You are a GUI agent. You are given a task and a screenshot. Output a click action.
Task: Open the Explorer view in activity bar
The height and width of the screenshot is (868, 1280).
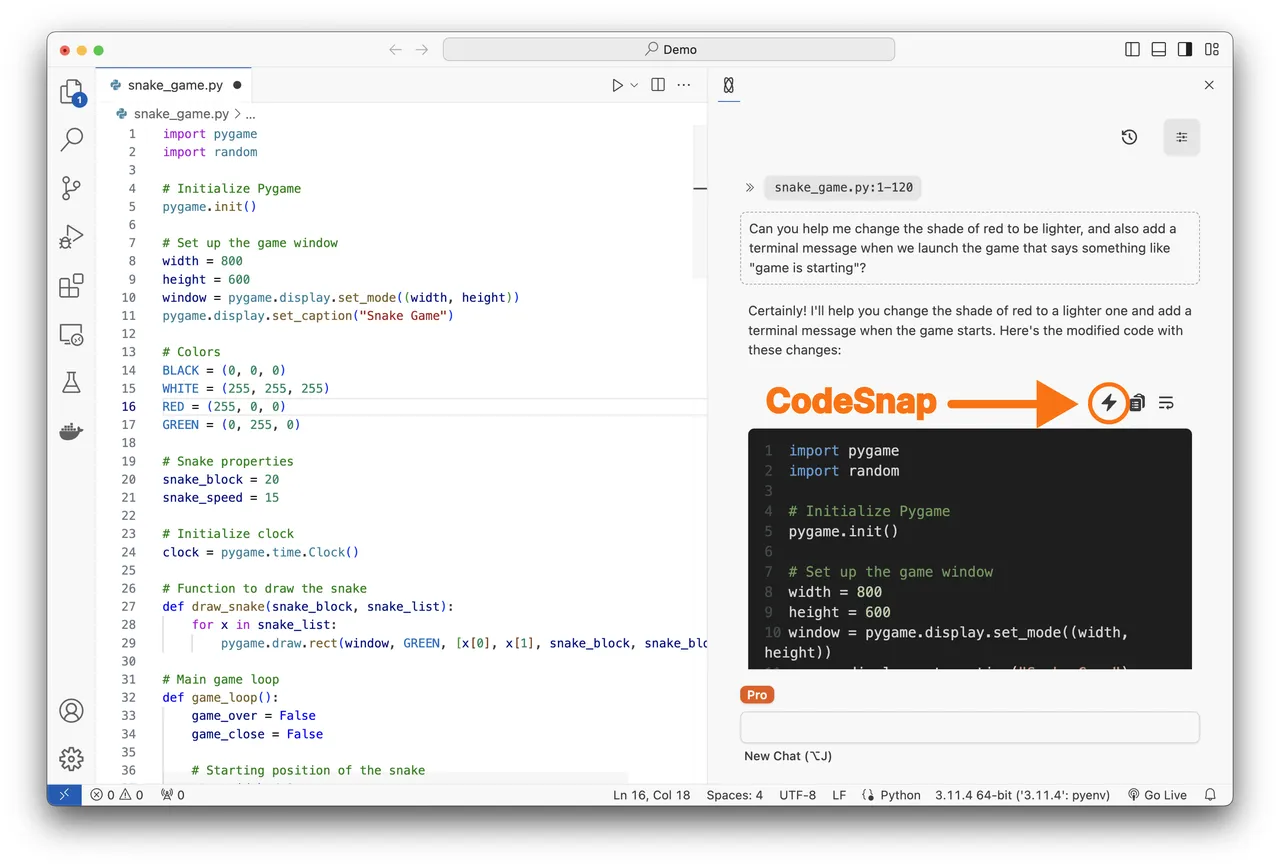pos(71,93)
